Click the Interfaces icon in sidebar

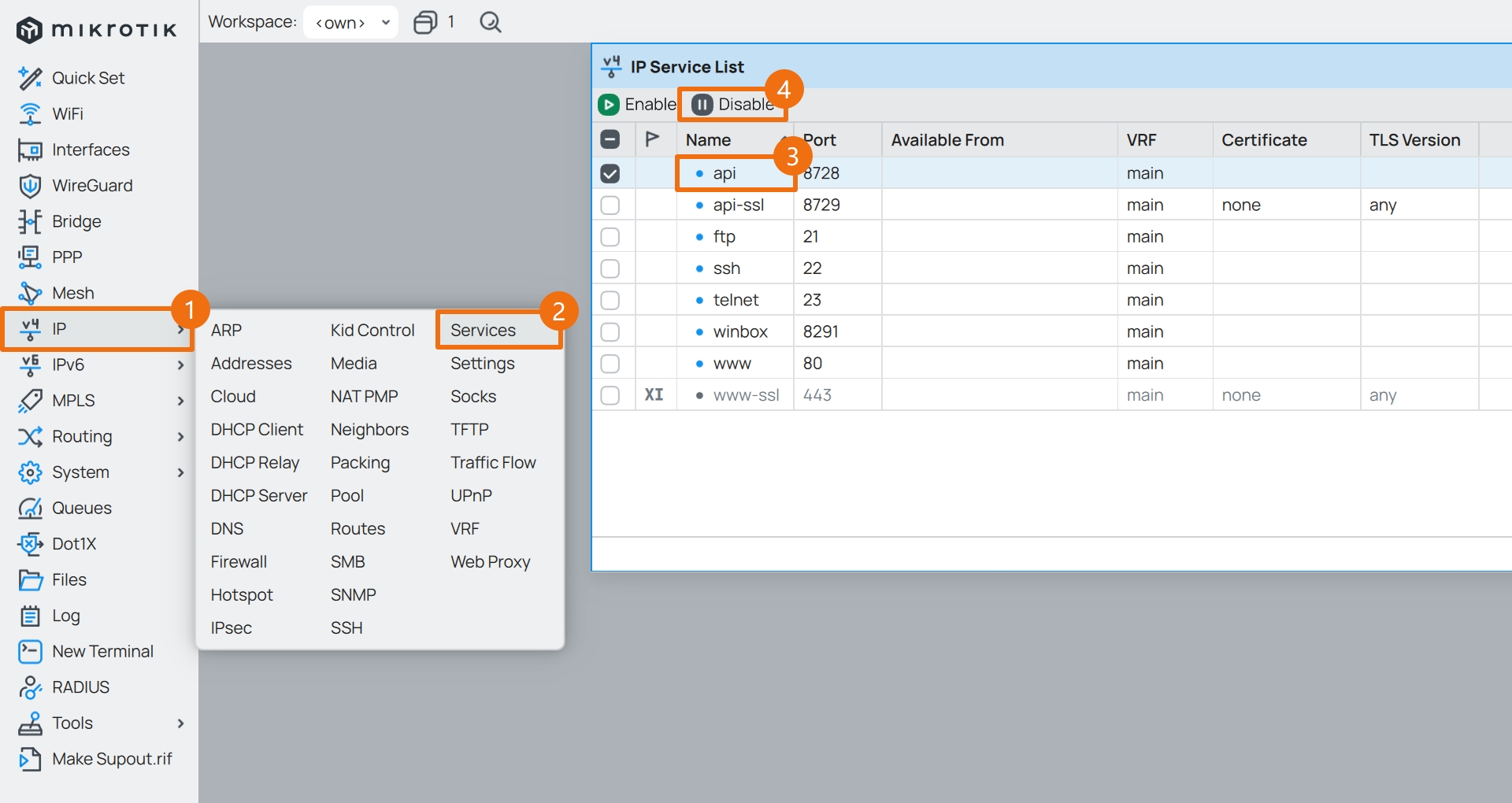point(30,150)
